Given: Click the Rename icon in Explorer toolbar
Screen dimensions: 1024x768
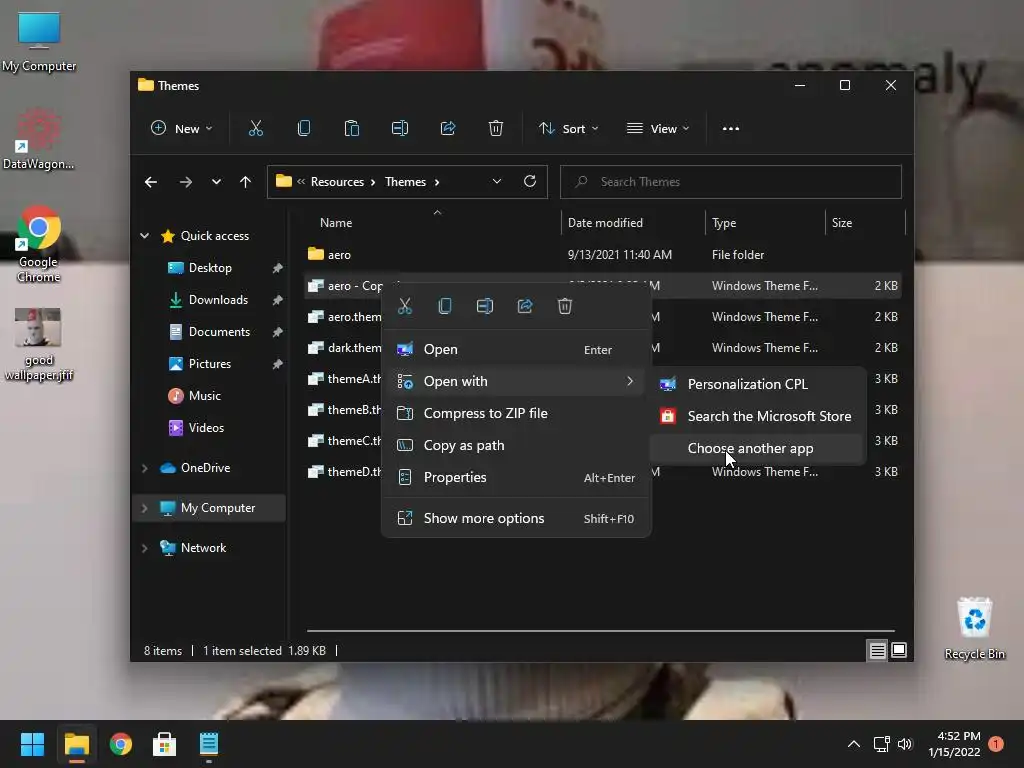Looking at the screenshot, I should 400,129.
